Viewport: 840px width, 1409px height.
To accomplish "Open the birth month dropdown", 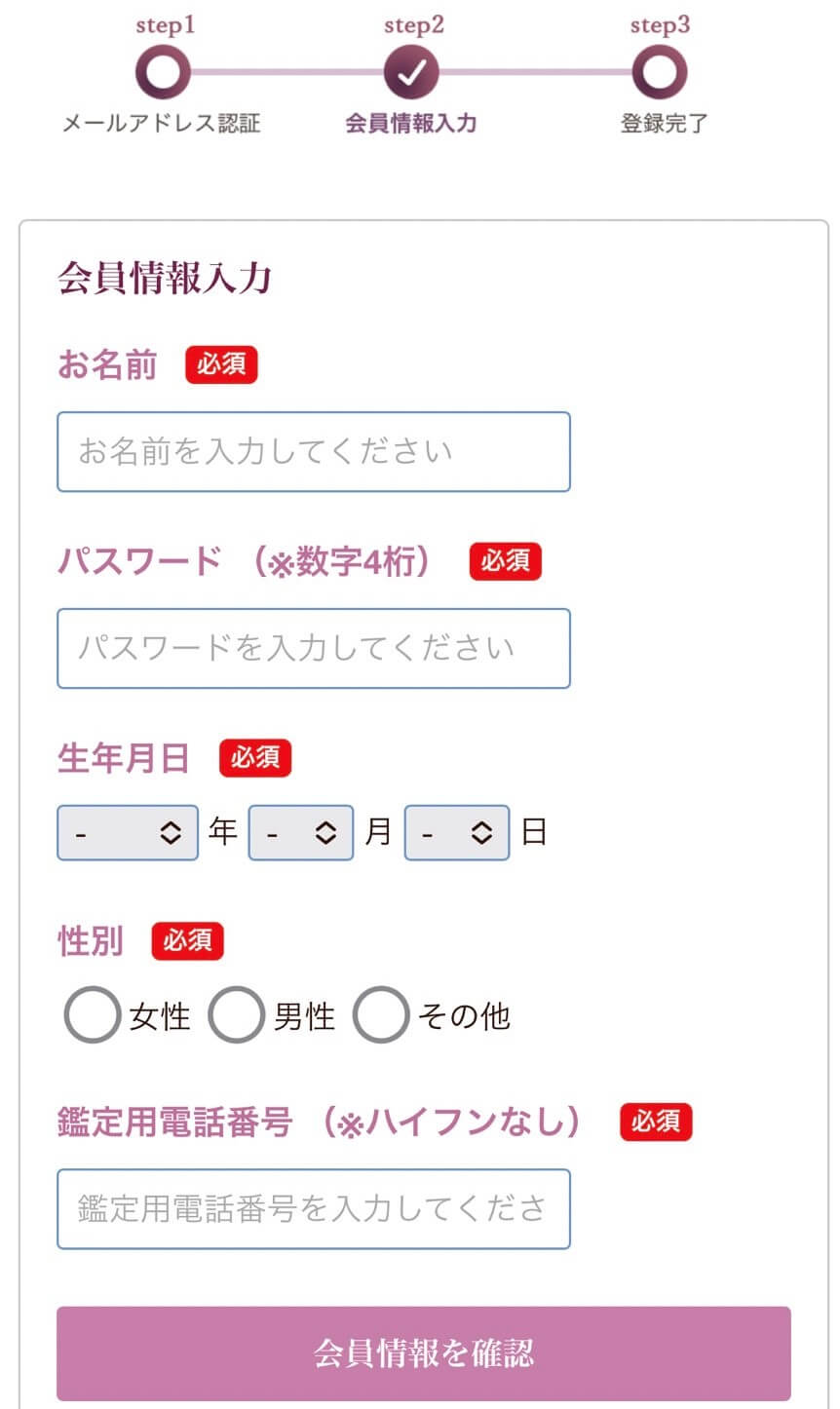I will tap(301, 833).
